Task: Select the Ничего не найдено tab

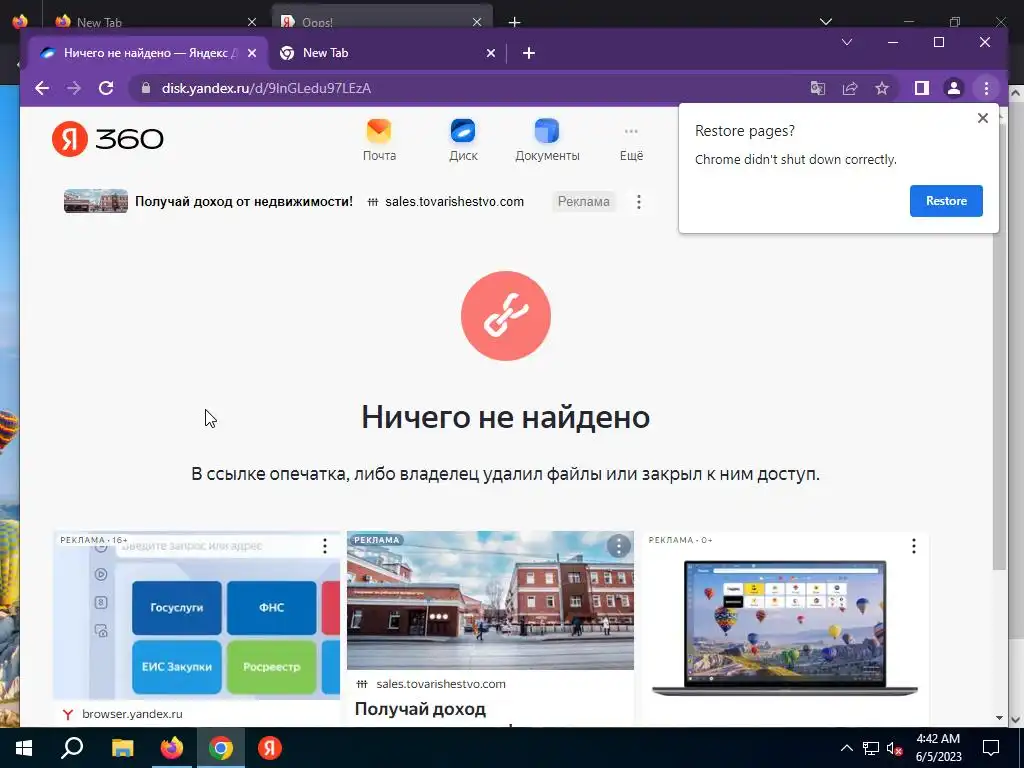Action: click(145, 53)
